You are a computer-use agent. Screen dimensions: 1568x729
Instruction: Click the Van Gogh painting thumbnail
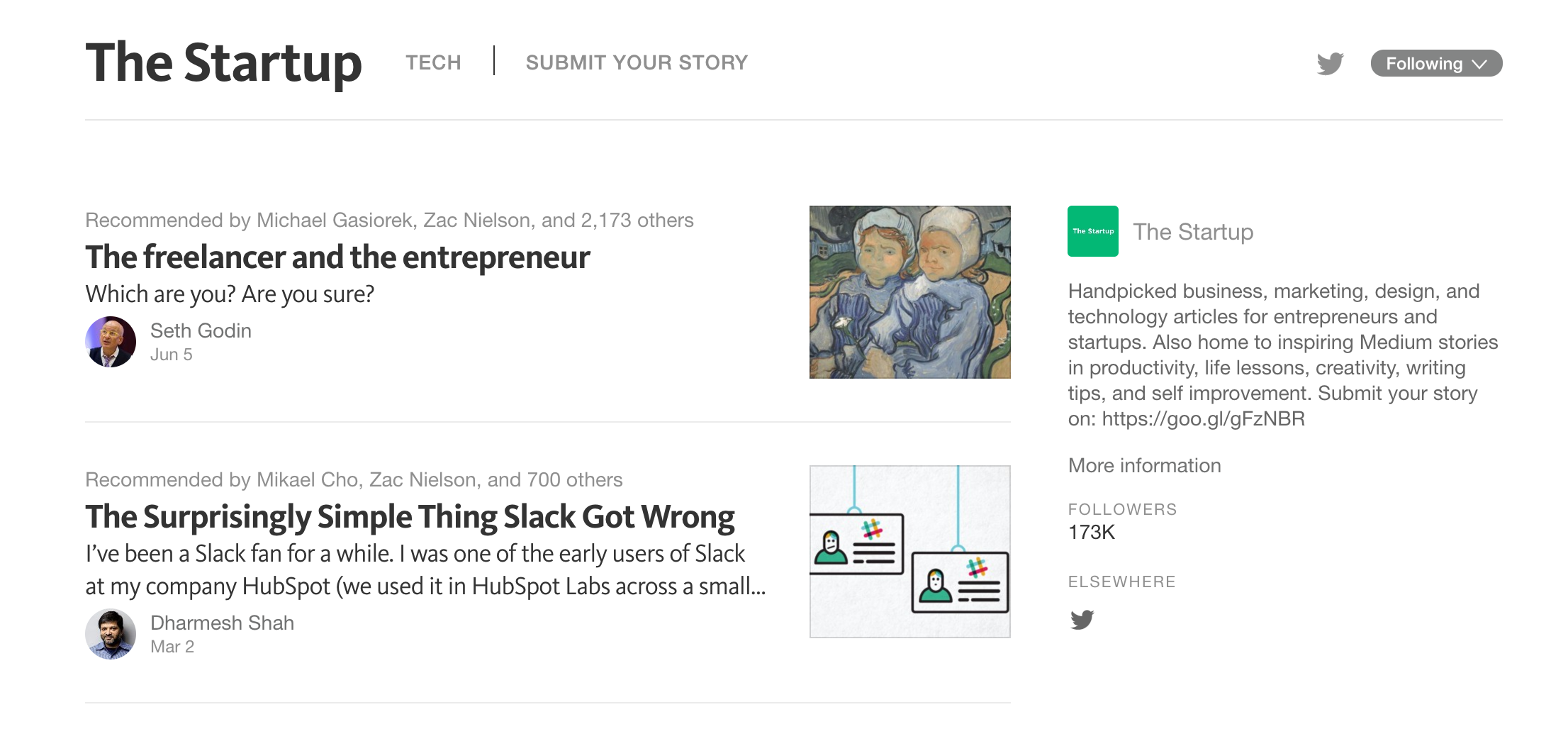909,292
